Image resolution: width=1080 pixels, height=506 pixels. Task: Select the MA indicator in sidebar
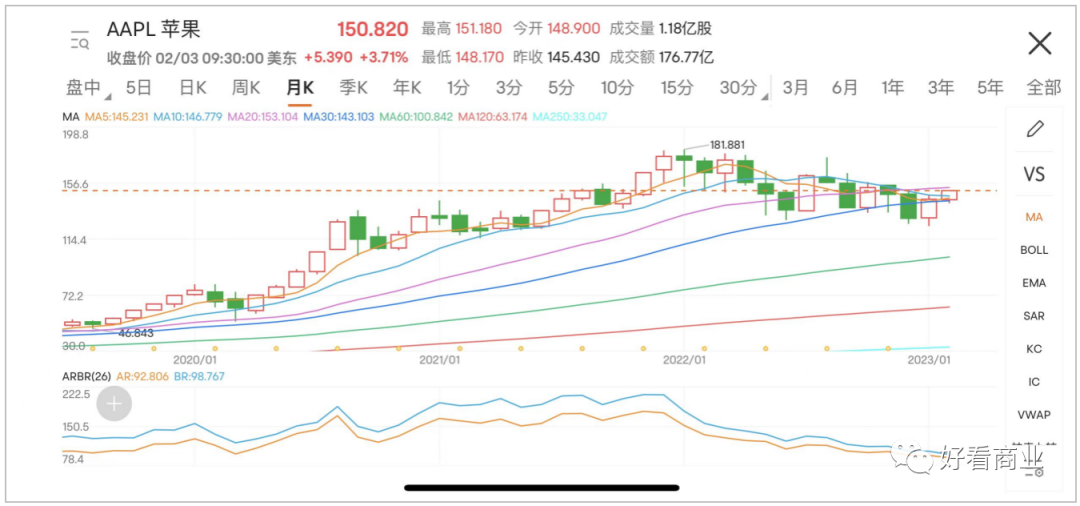point(1034,217)
